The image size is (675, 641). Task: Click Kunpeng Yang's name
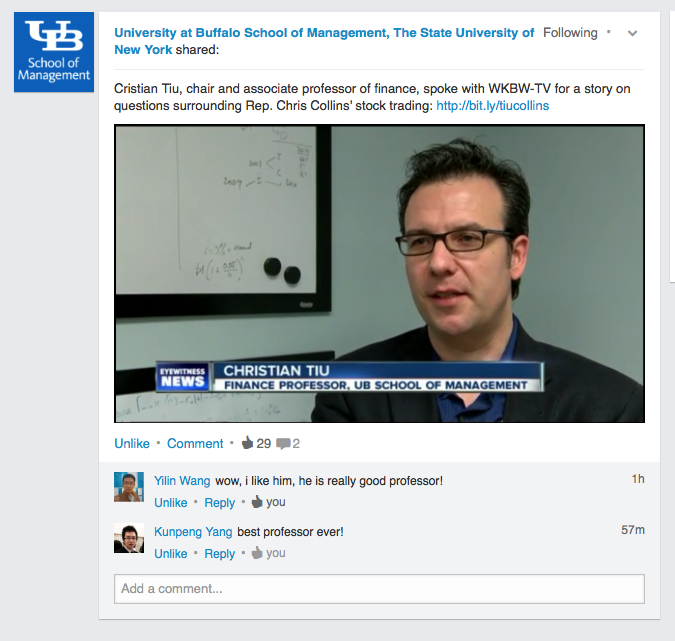point(193,532)
